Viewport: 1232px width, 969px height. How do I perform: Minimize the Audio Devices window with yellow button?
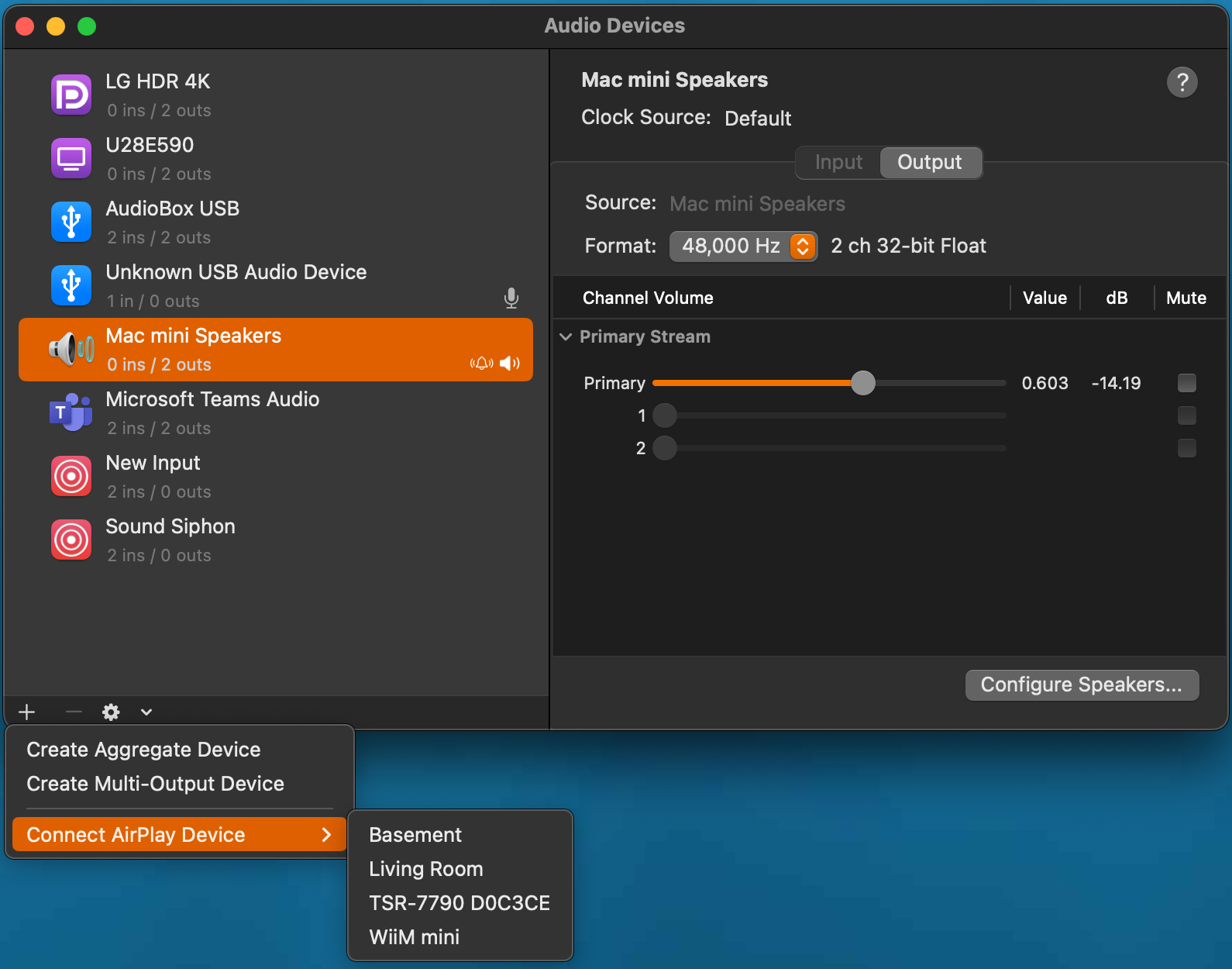pos(56,26)
